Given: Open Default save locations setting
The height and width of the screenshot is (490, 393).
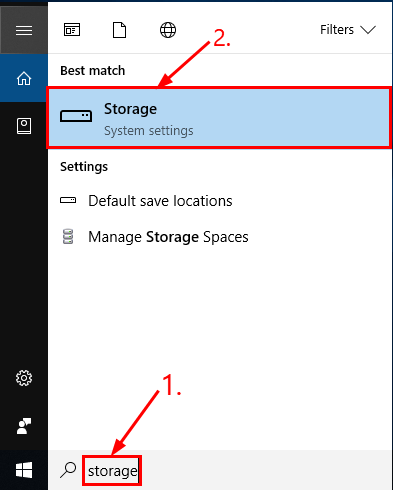Looking at the screenshot, I should (160, 201).
